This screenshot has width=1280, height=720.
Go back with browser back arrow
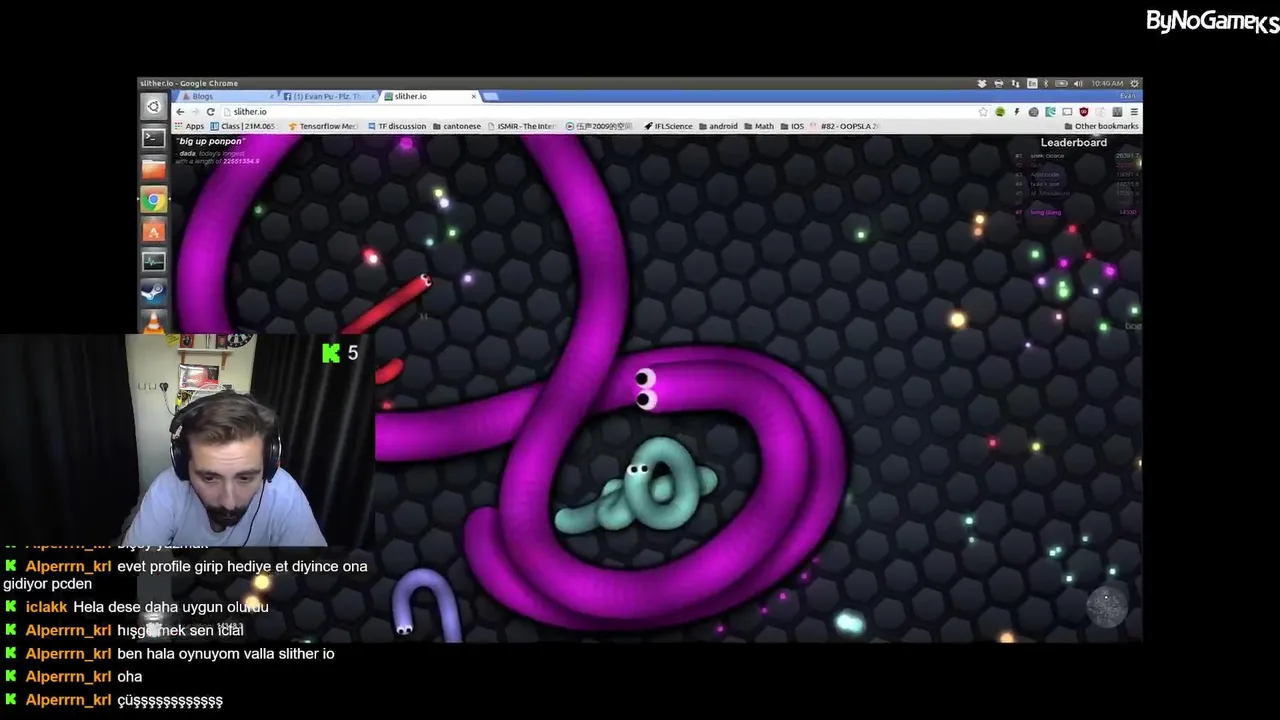tap(180, 112)
